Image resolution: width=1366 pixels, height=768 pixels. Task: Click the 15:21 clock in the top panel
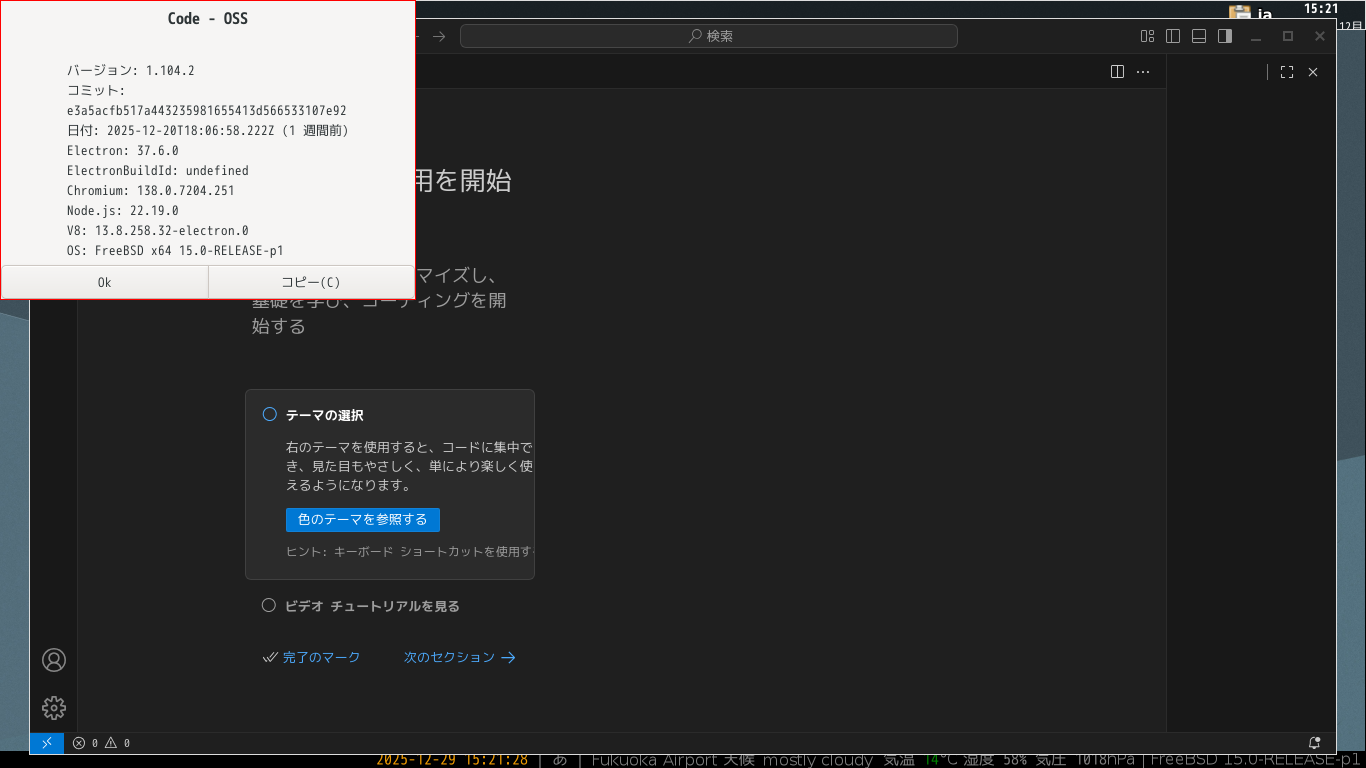click(x=1321, y=8)
